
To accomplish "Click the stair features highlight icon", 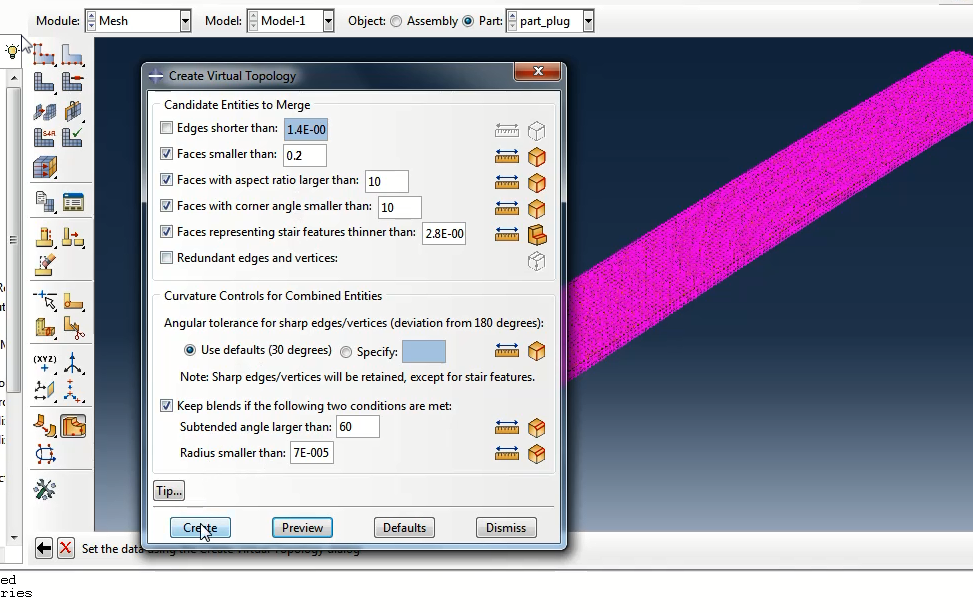I will click(537, 234).
